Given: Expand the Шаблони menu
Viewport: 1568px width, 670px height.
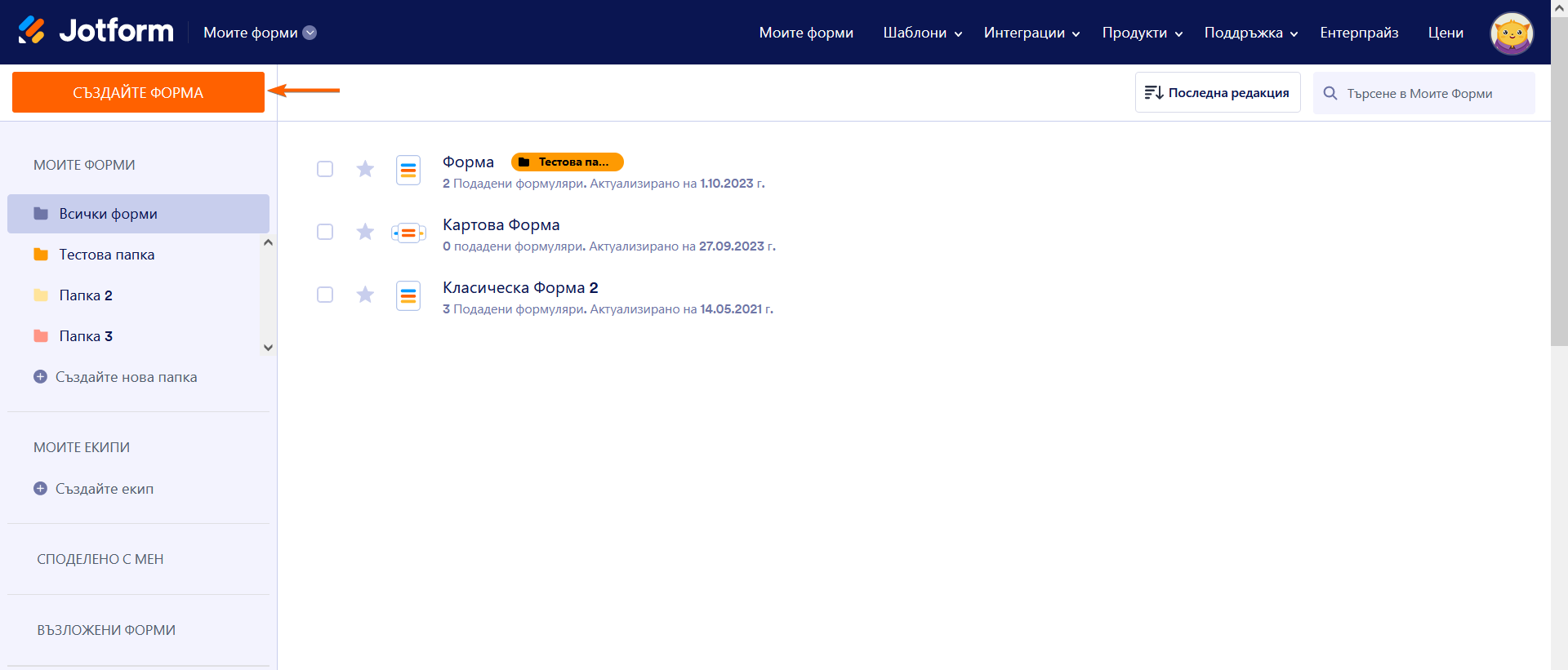Looking at the screenshot, I should click(x=923, y=33).
